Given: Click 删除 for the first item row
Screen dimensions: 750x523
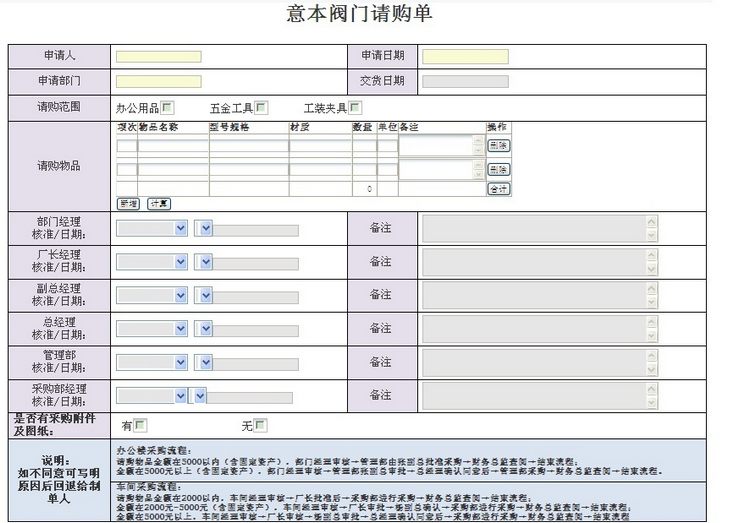Looking at the screenshot, I should tap(498, 145).
